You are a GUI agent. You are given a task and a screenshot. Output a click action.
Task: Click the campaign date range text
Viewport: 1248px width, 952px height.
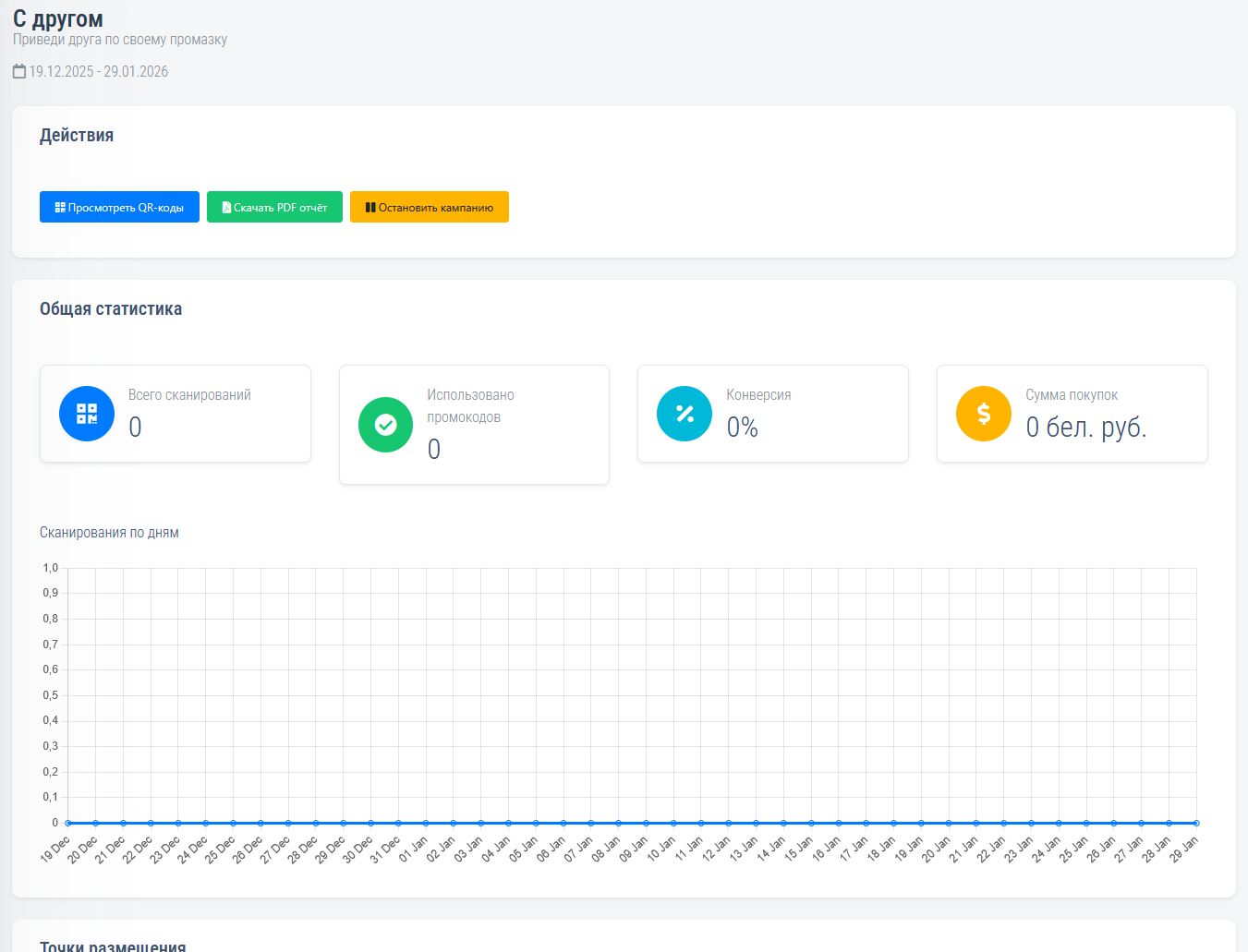(99, 71)
